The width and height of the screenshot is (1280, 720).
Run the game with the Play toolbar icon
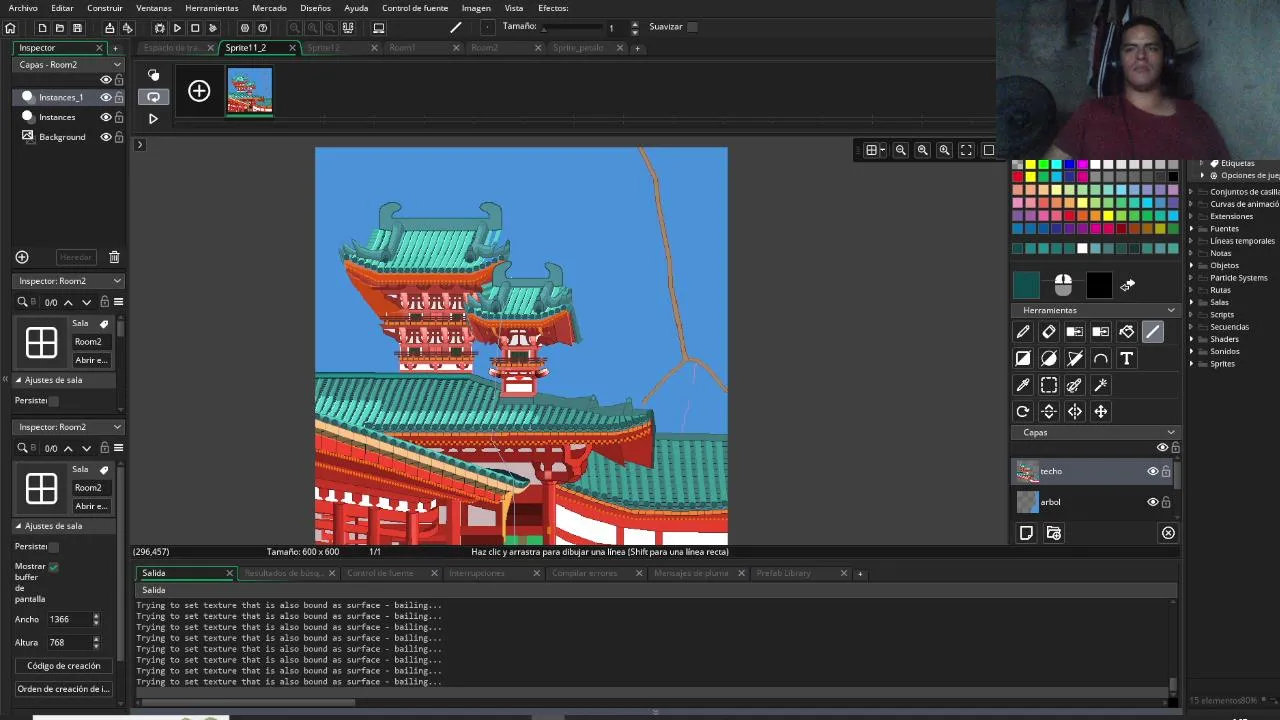tap(177, 28)
